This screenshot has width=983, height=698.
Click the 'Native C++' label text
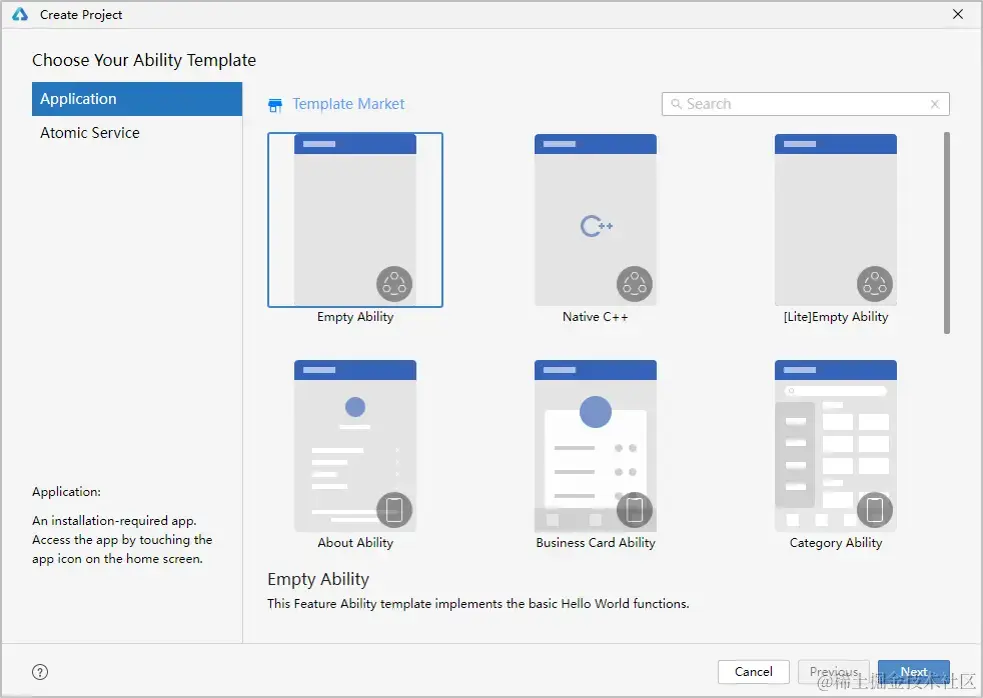tap(595, 317)
